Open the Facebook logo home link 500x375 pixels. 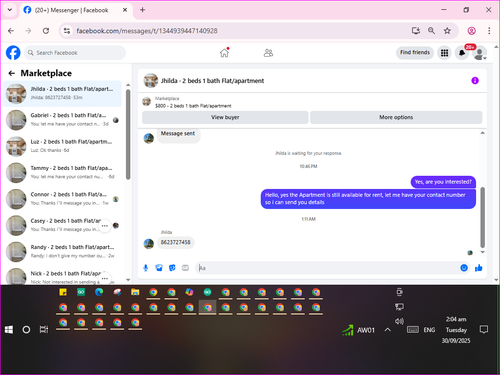click(13, 53)
